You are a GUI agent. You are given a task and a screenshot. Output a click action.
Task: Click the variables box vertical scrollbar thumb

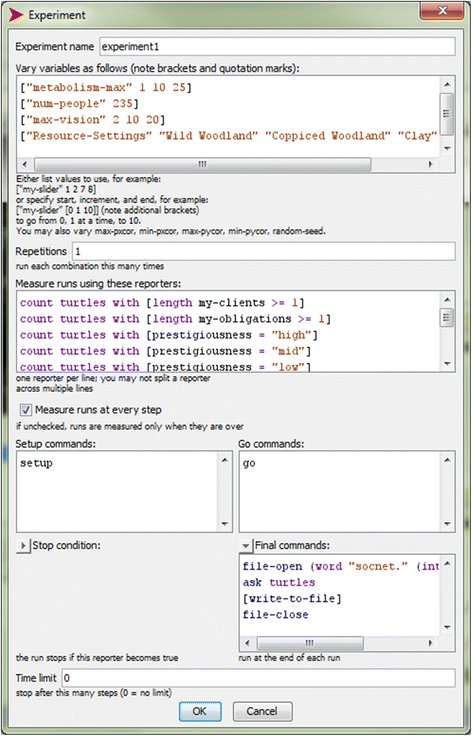(x=447, y=113)
